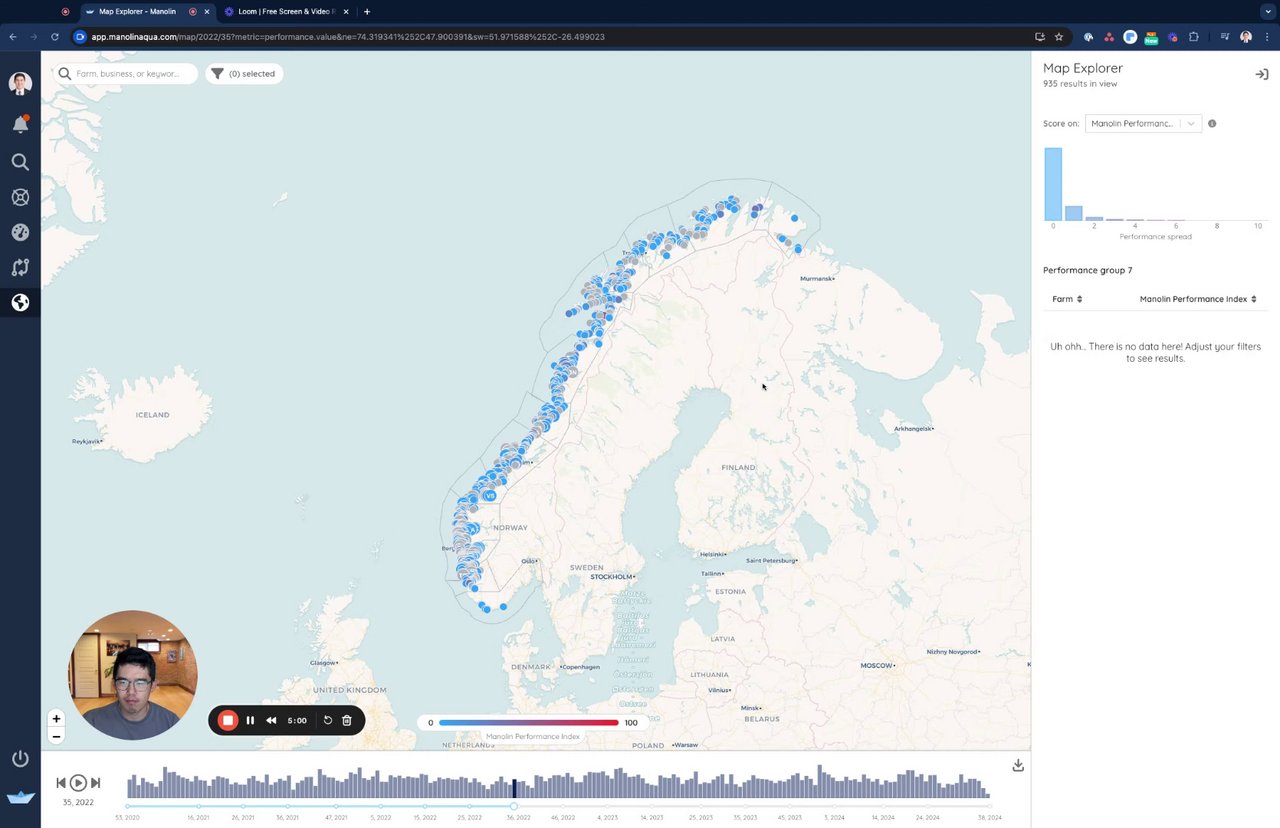Jump timeline to marker 46, 2022
The image size is (1280, 828).
click(560, 806)
